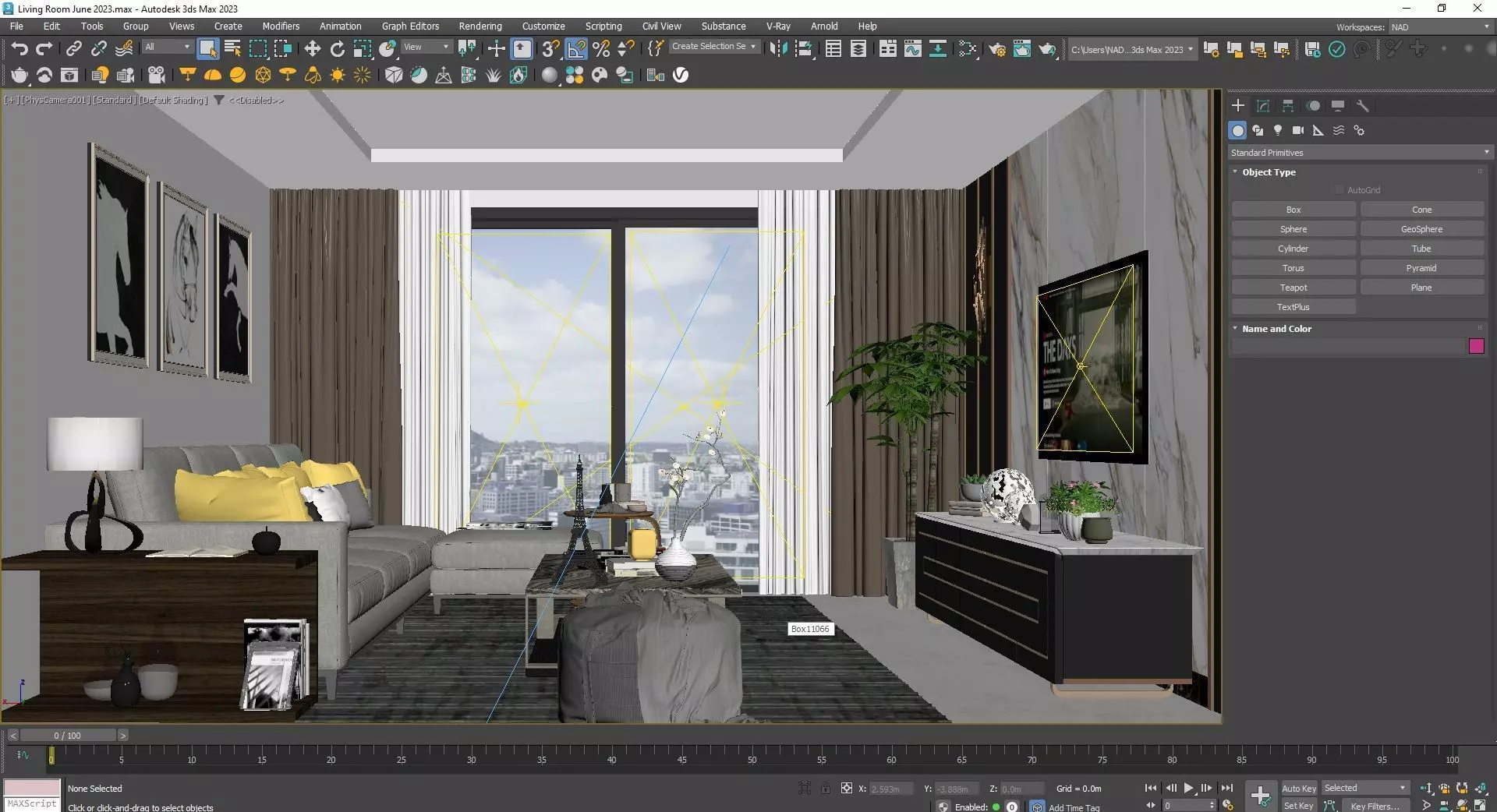This screenshot has height=812, width=1497.
Task: Open the Graph Editors menu
Action: (410, 26)
